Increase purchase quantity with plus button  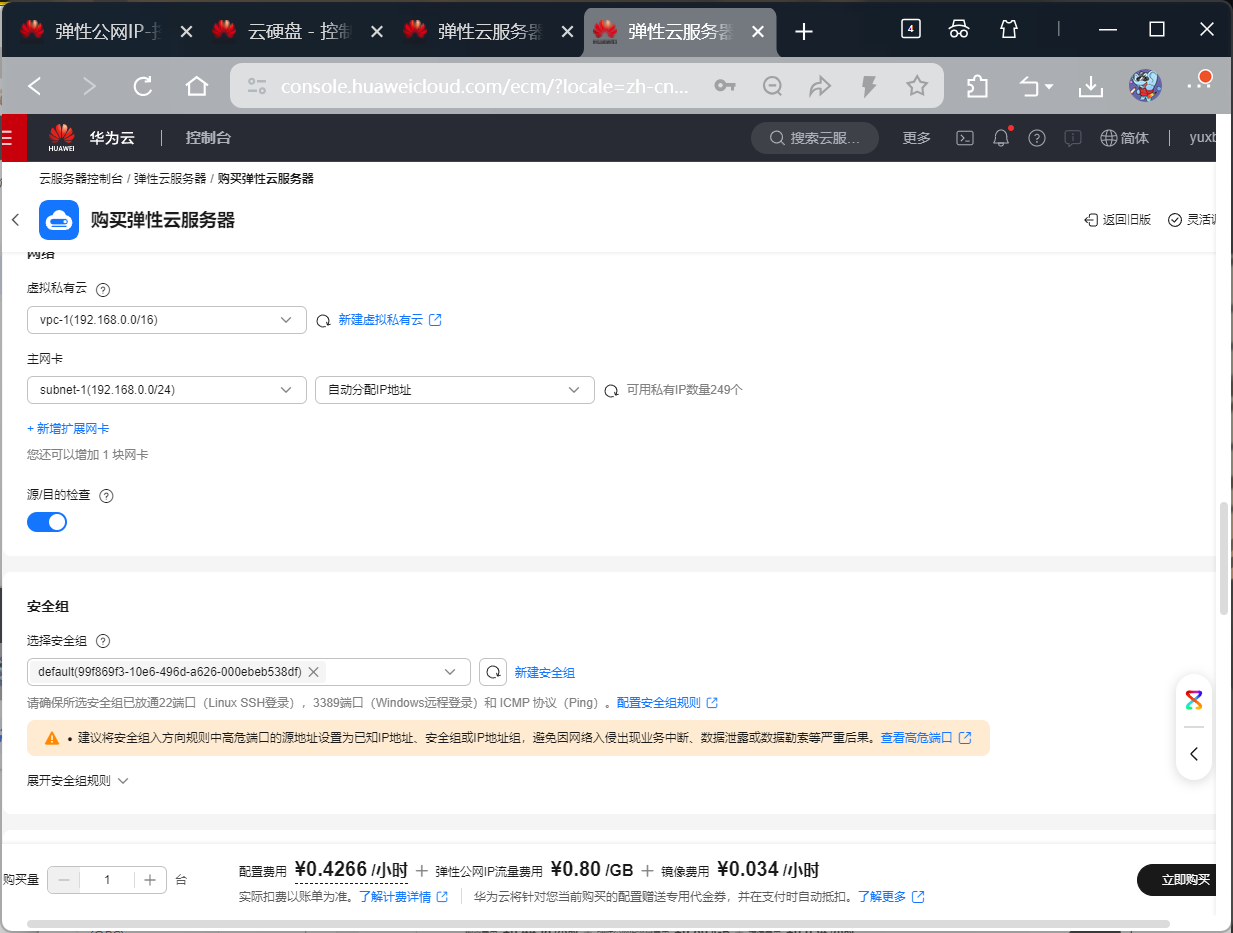[150, 880]
